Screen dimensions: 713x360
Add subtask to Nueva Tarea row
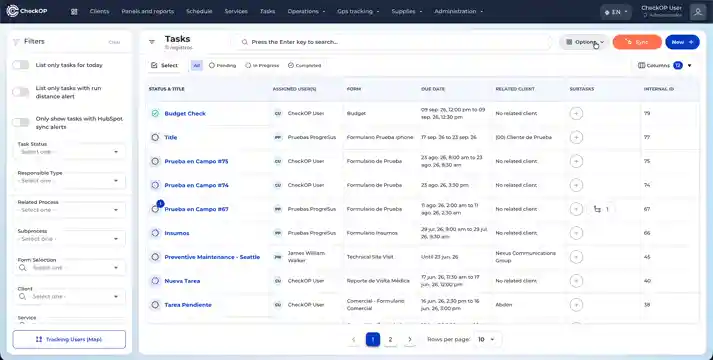(576, 281)
